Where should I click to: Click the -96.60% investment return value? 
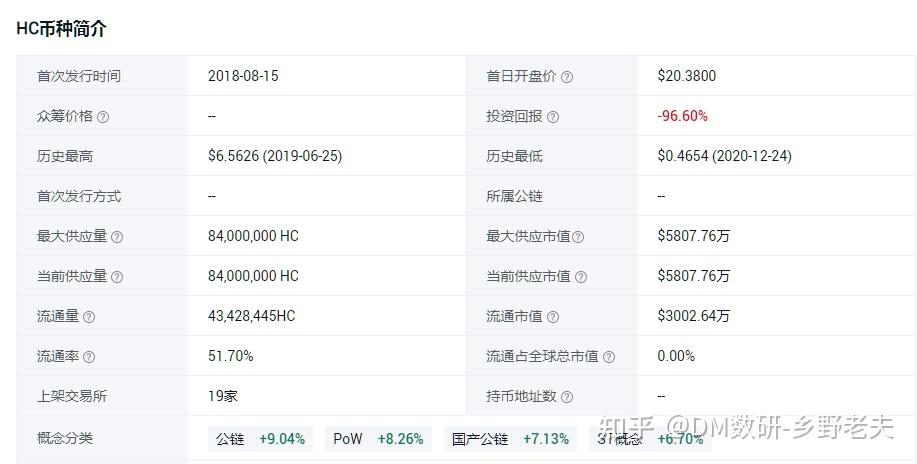click(682, 116)
